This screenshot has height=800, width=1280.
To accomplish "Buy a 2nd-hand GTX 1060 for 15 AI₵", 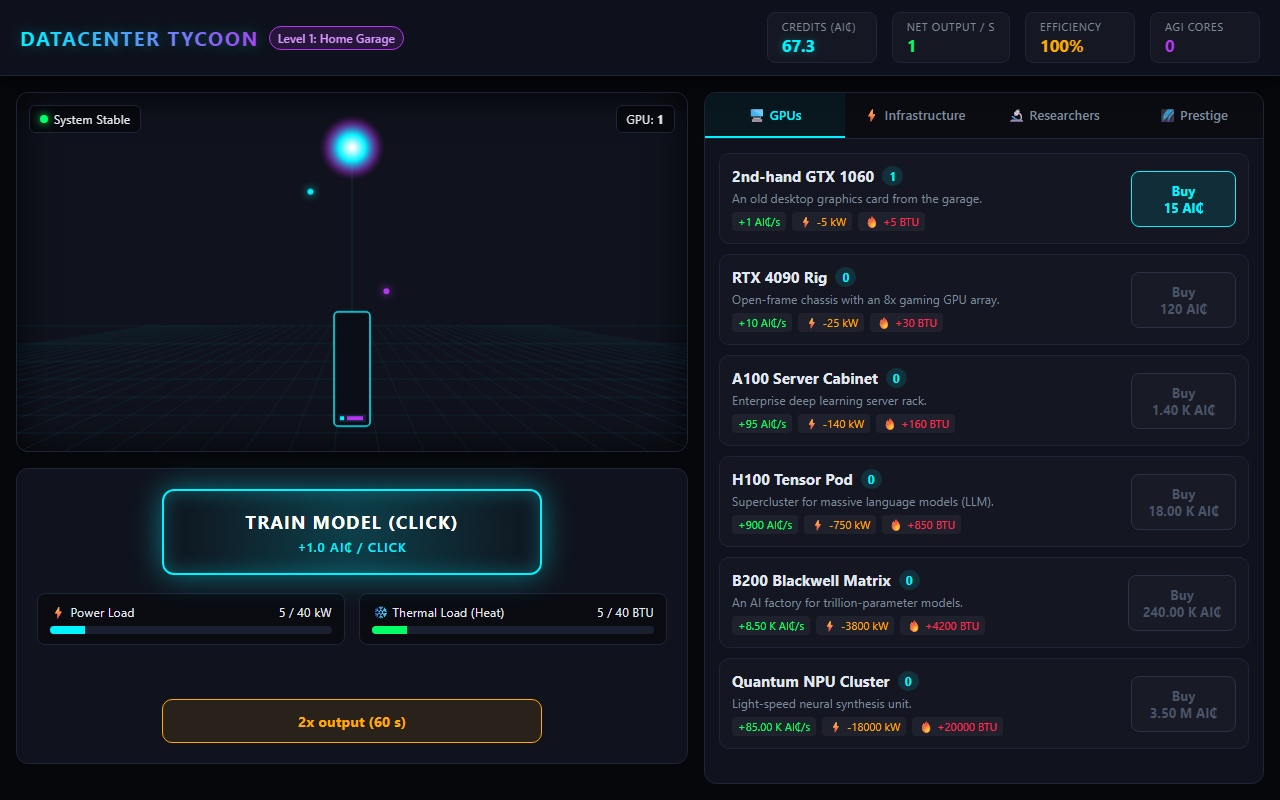I will pyautogui.click(x=1183, y=199).
